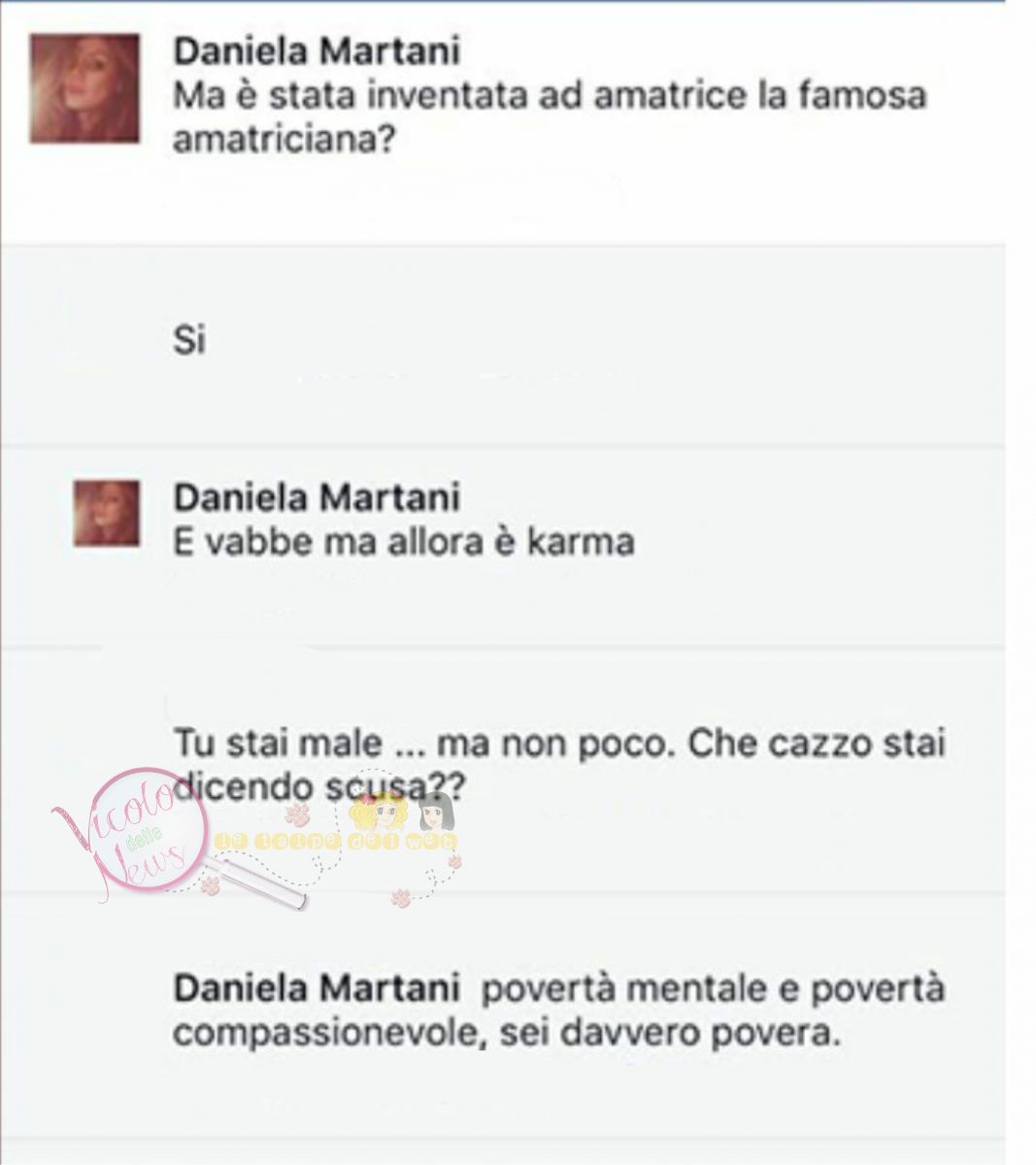The height and width of the screenshot is (1165, 1036).
Task: Click the 'povertà mentale e povertà compassionevole' text
Action: tap(559, 1012)
